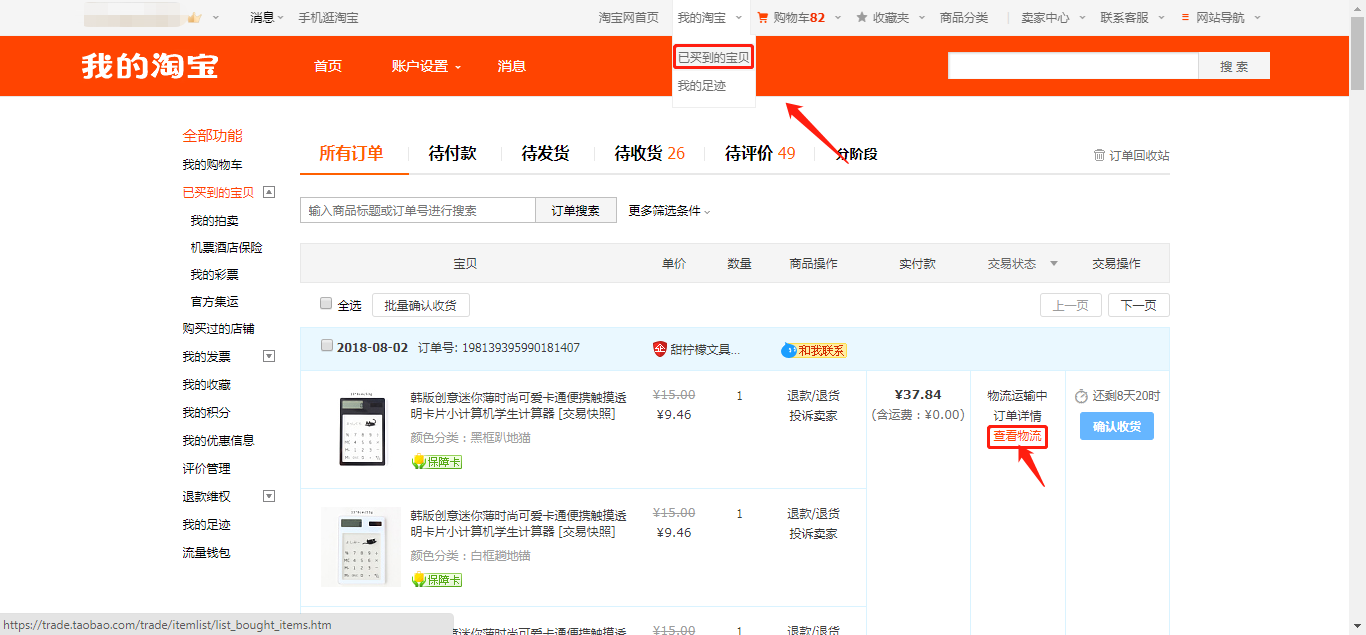Viewport: 1366px width, 635px height.
Task: Click the 甜柠檬文具 shop badge icon
Action: pos(659,349)
